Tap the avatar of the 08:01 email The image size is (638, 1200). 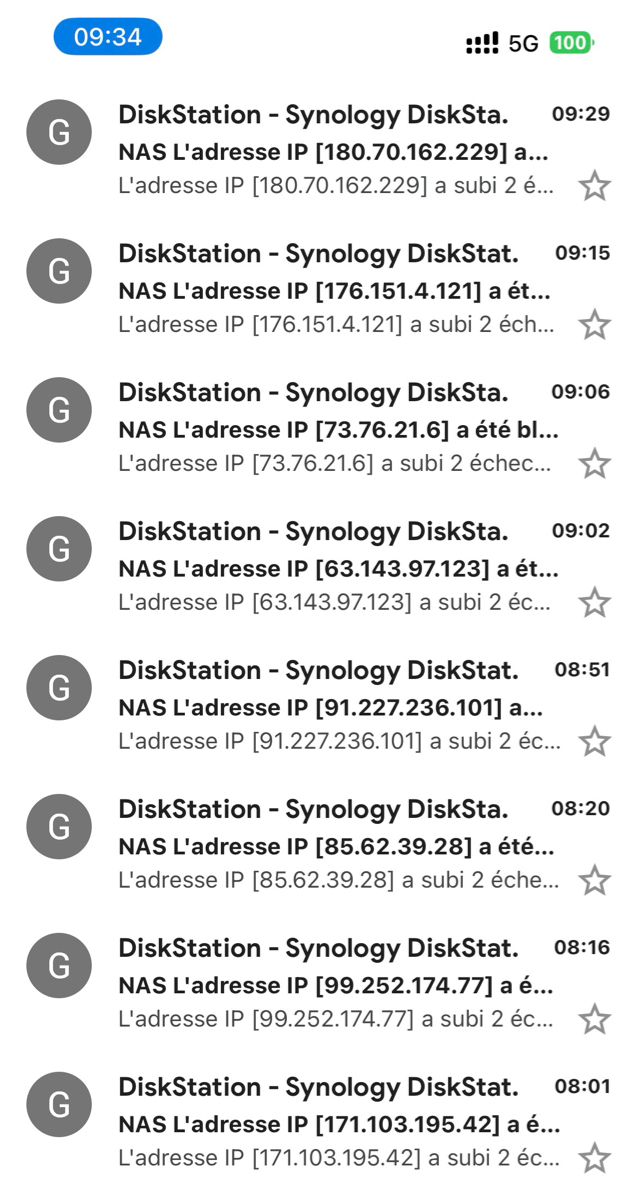(x=59, y=1105)
